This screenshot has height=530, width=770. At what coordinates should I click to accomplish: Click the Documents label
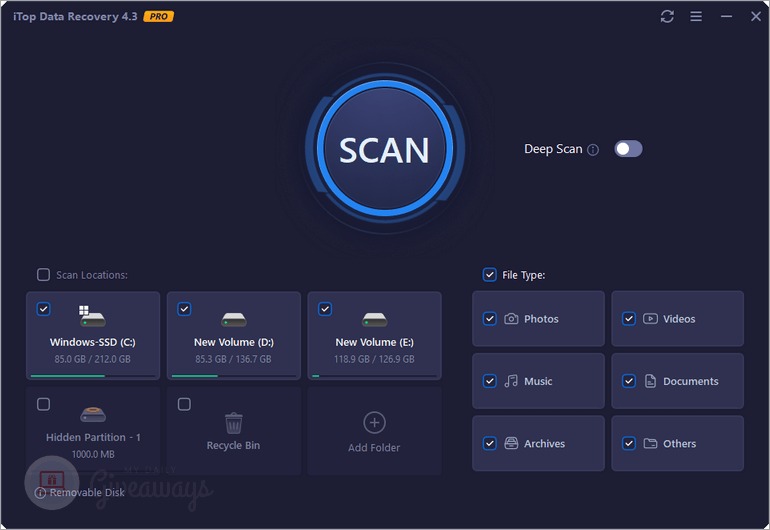(690, 381)
